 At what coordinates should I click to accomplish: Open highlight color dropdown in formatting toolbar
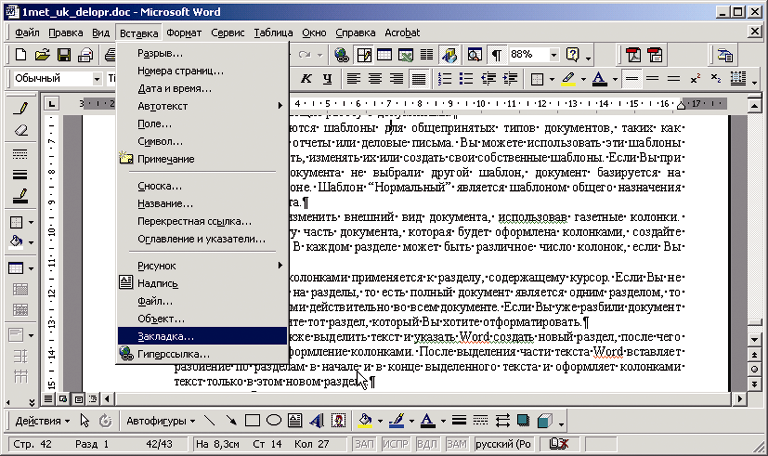click(x=583, y=79)
